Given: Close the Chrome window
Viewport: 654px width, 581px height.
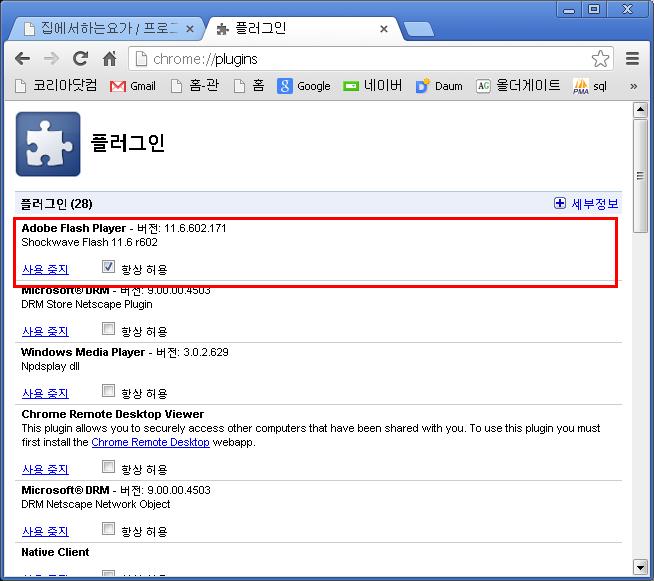Looking at the screenshot, I should coord(628,10).
